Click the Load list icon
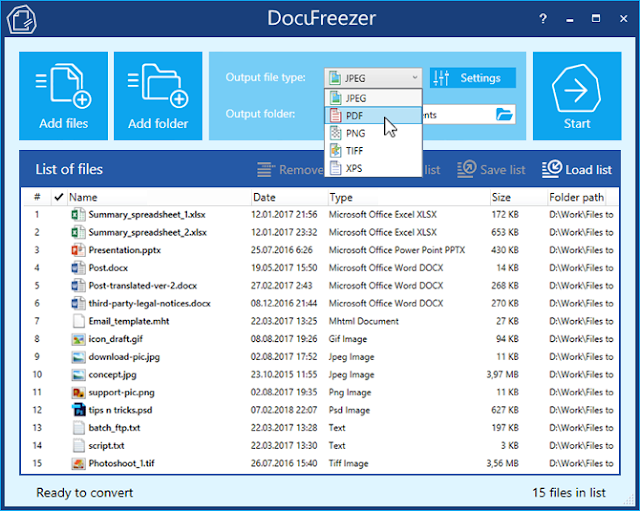The image size is (640, 511). 552,169
